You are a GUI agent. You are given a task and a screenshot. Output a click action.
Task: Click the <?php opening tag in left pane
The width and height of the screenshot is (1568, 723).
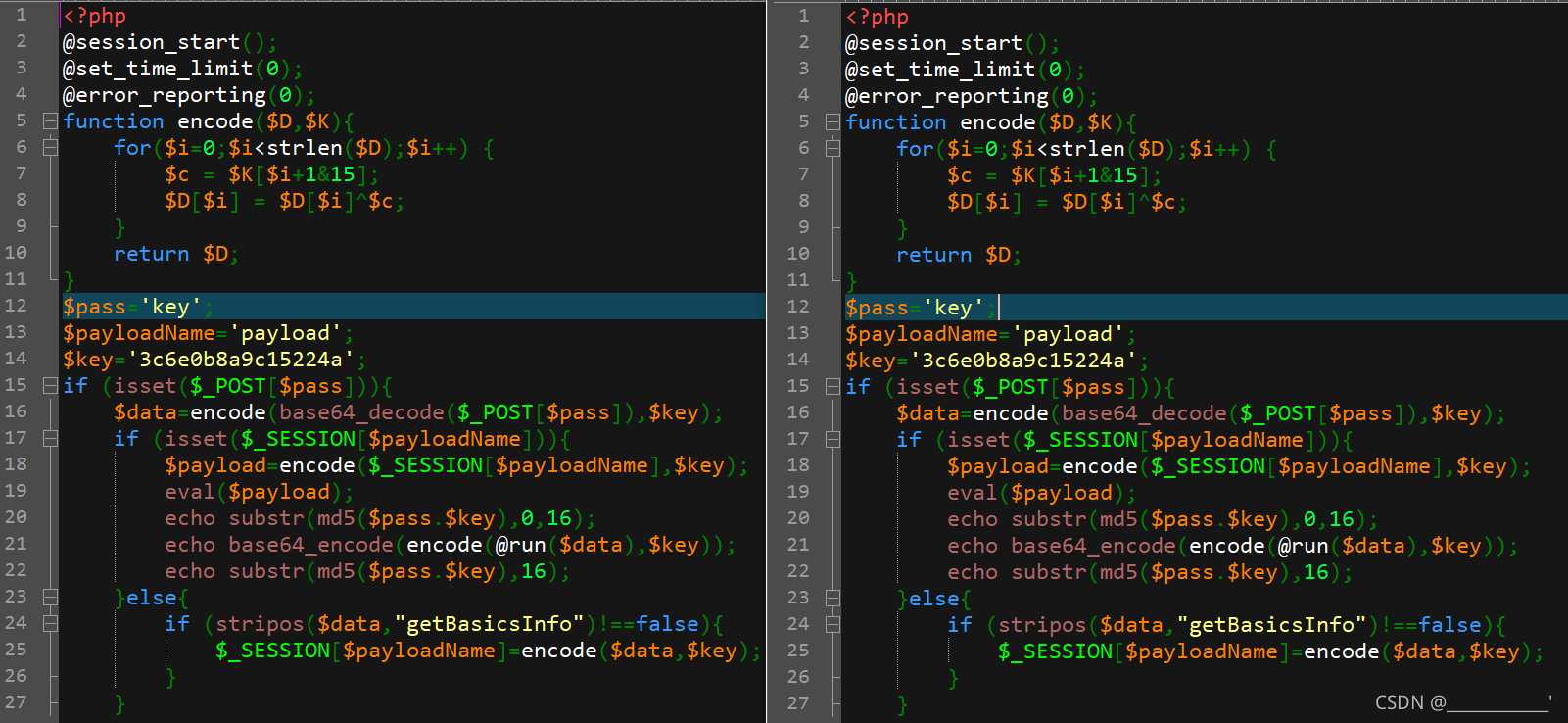click(x=95, y=16)
